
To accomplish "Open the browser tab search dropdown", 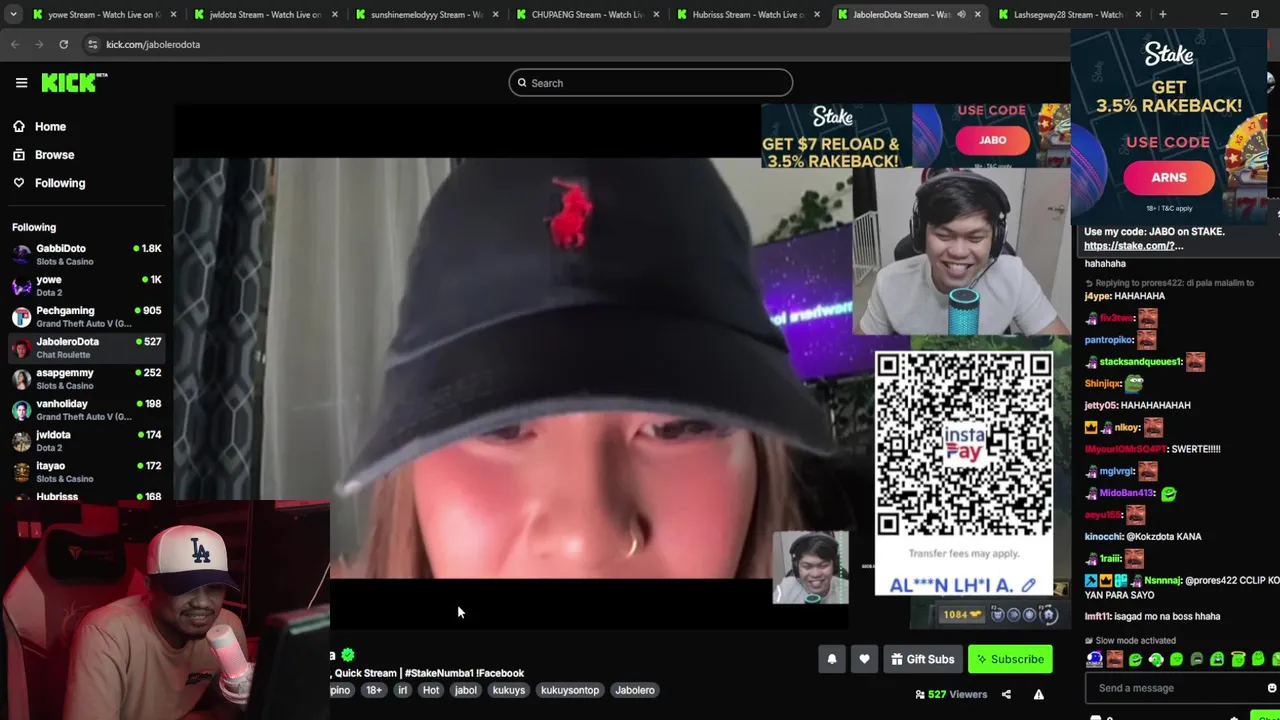I will pyautogui.click(x=13, y=15).
